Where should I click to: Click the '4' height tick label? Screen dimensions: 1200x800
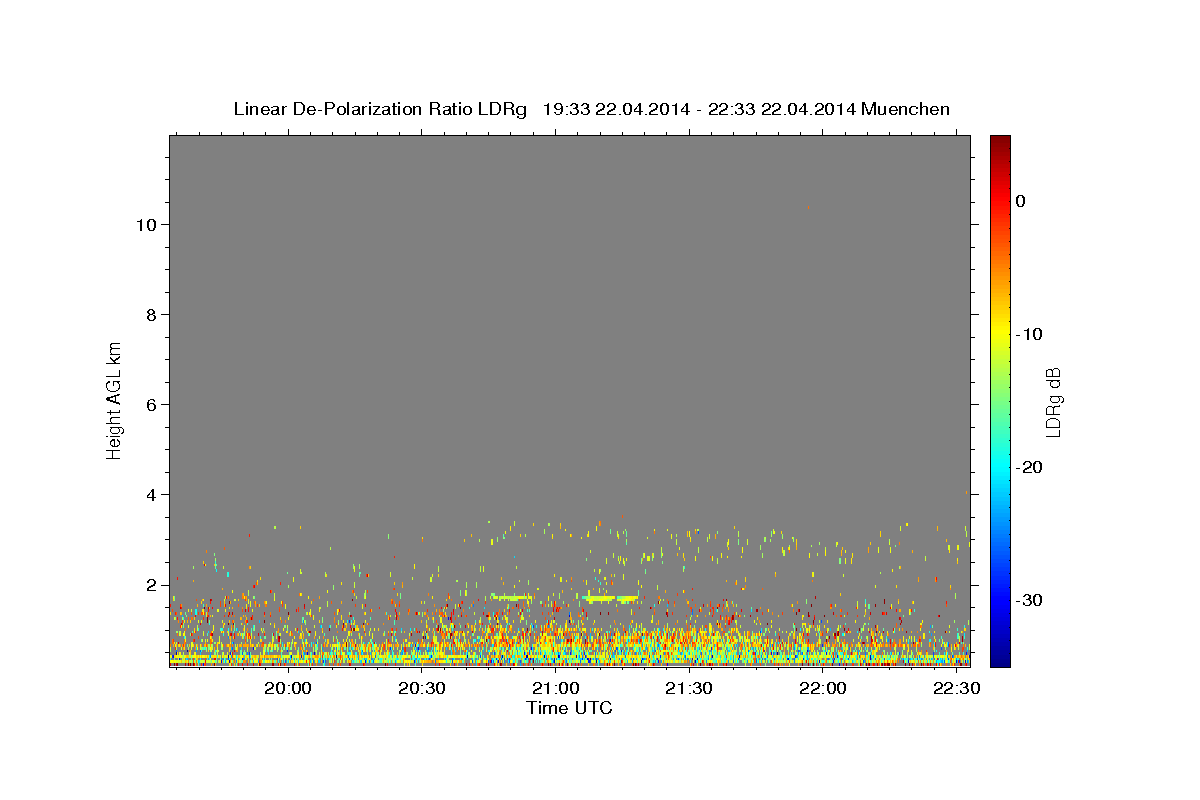pos(152,495)
